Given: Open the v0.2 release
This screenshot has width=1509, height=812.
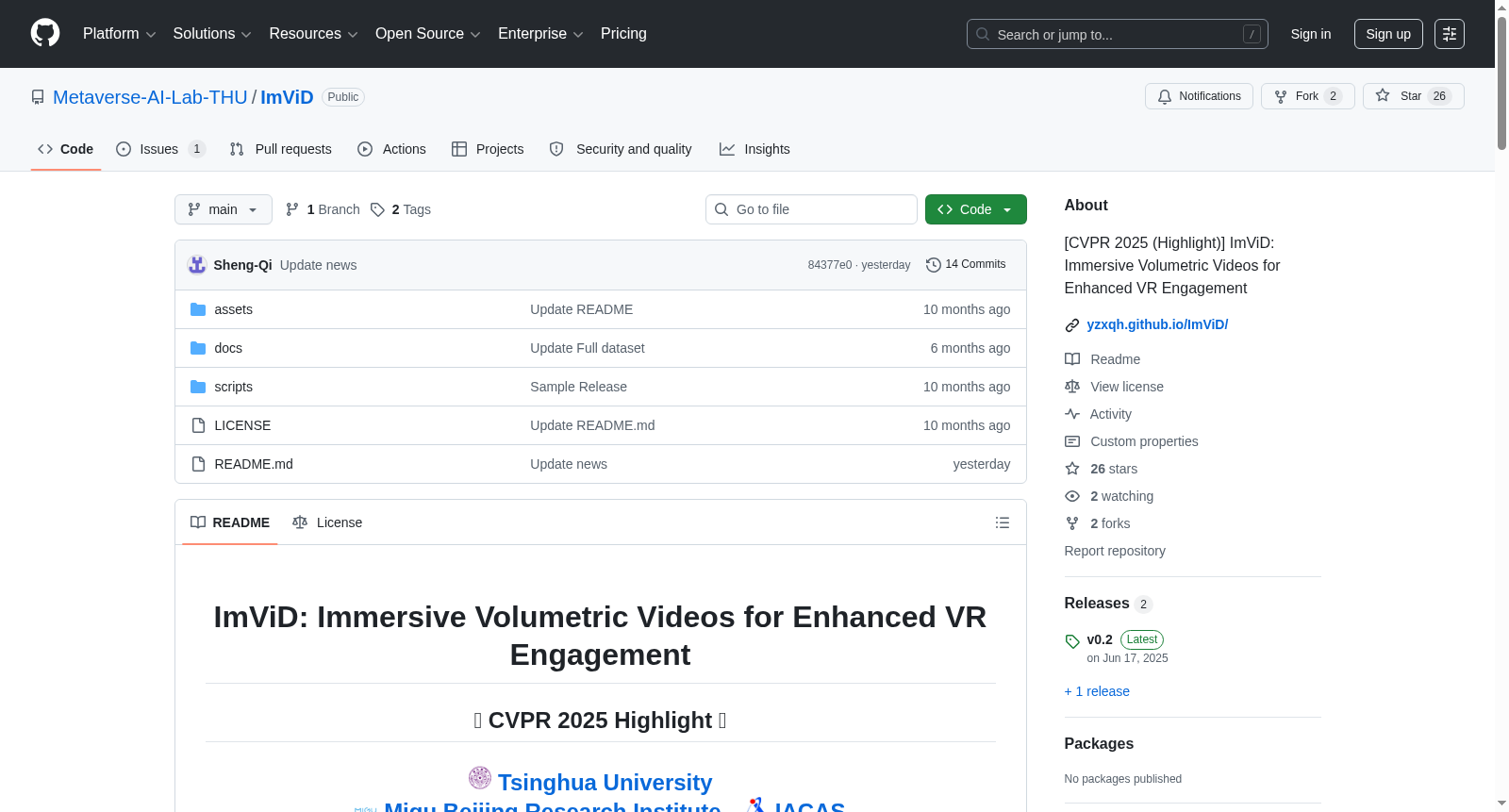Looking at the screenshot, I should pos(1100,639).
